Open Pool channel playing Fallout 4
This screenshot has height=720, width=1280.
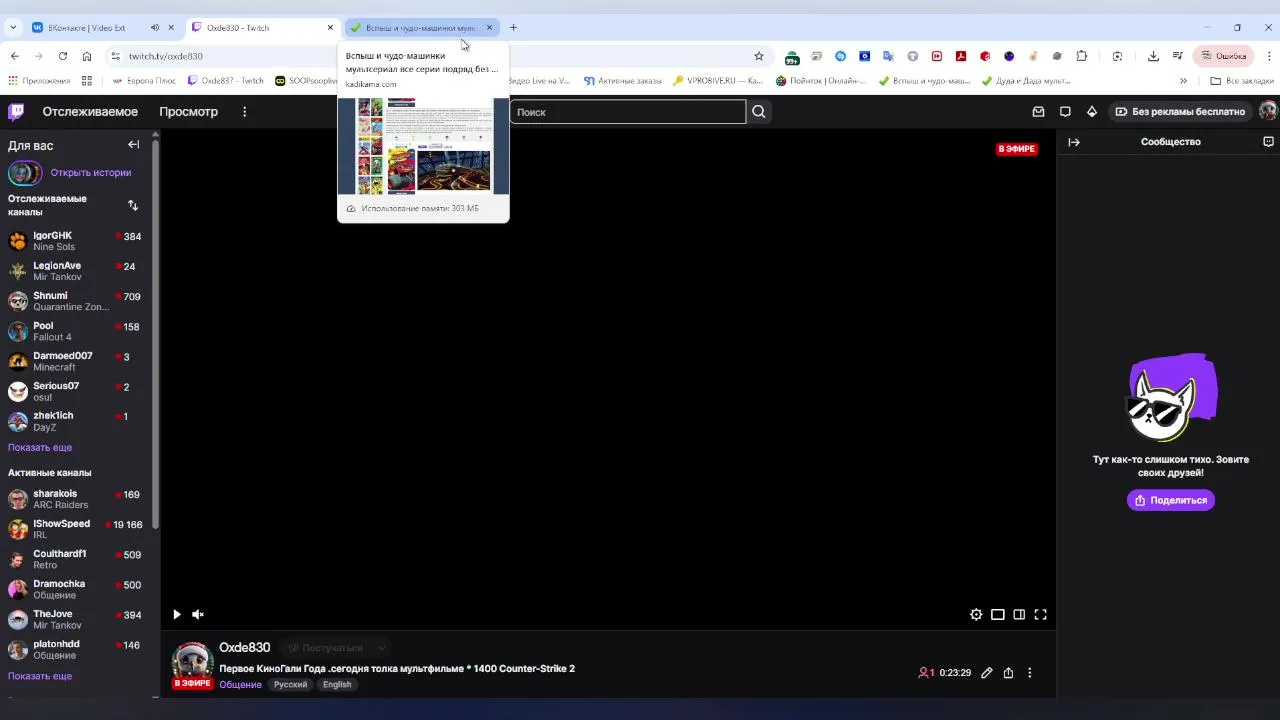click(x=75, y=331)
